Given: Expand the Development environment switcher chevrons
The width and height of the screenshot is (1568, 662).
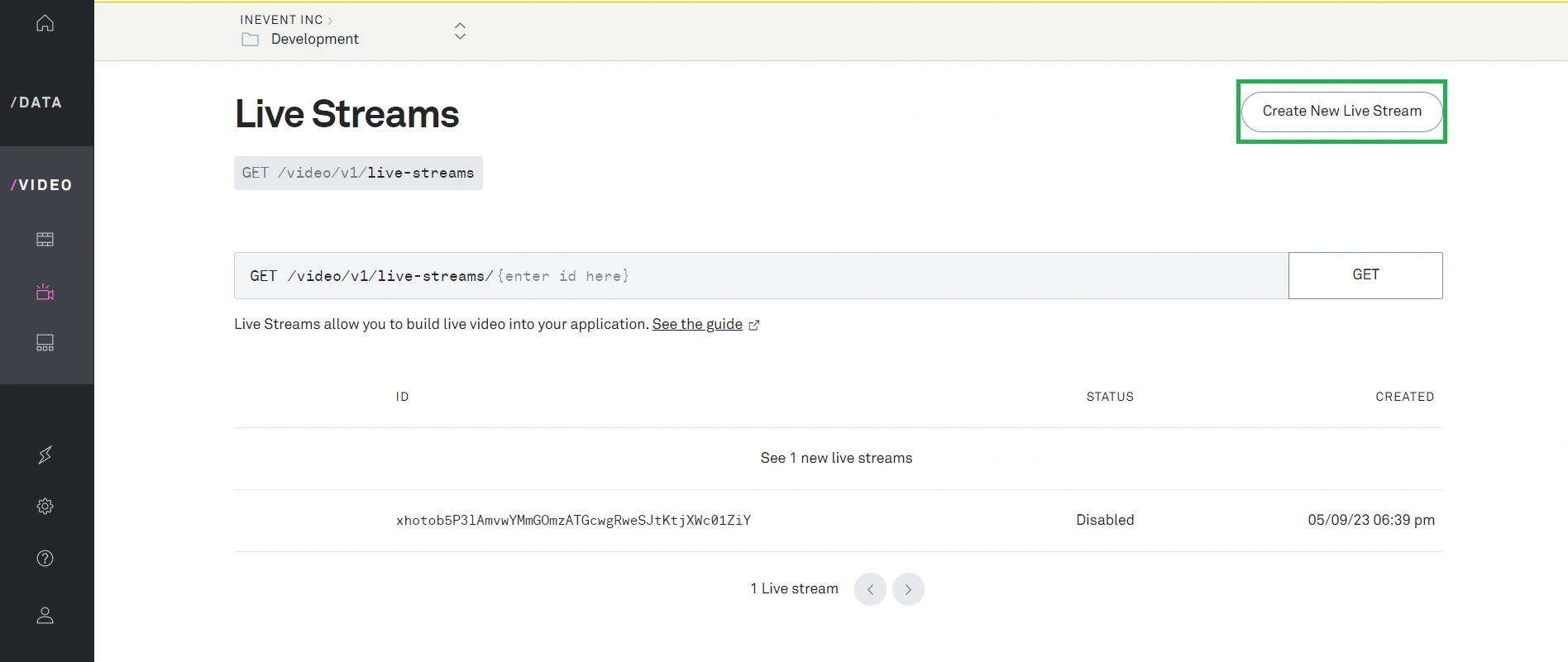Looking at the screenshot, I should [461, 31].
